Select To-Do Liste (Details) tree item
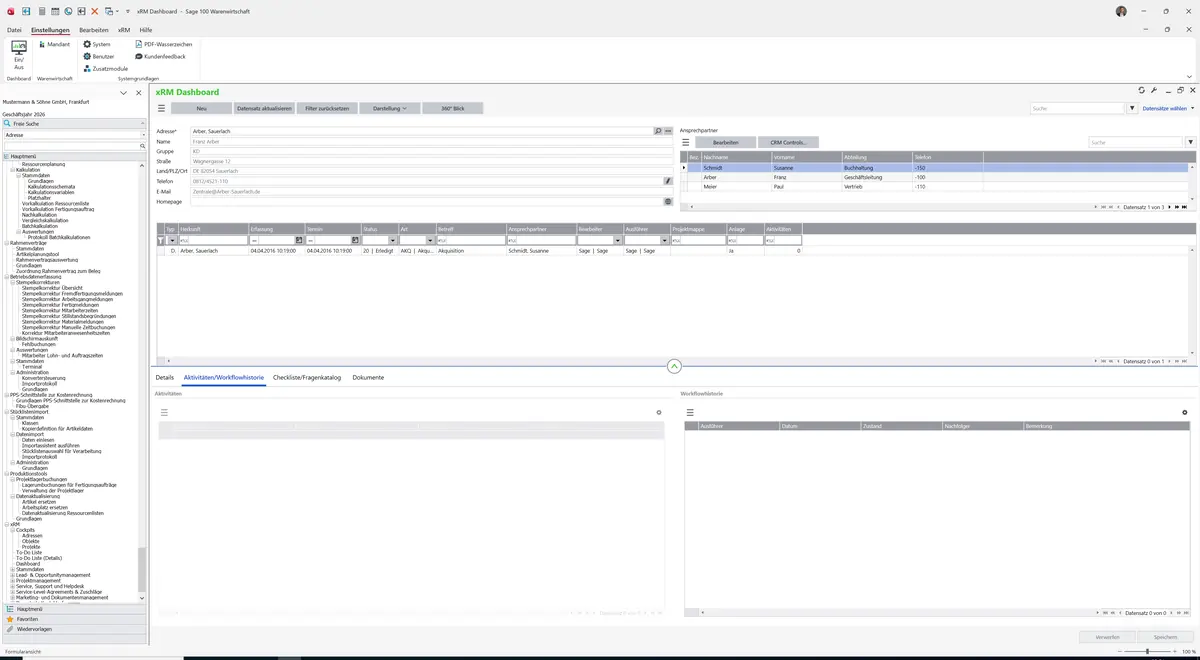 (x=39, y=558)
